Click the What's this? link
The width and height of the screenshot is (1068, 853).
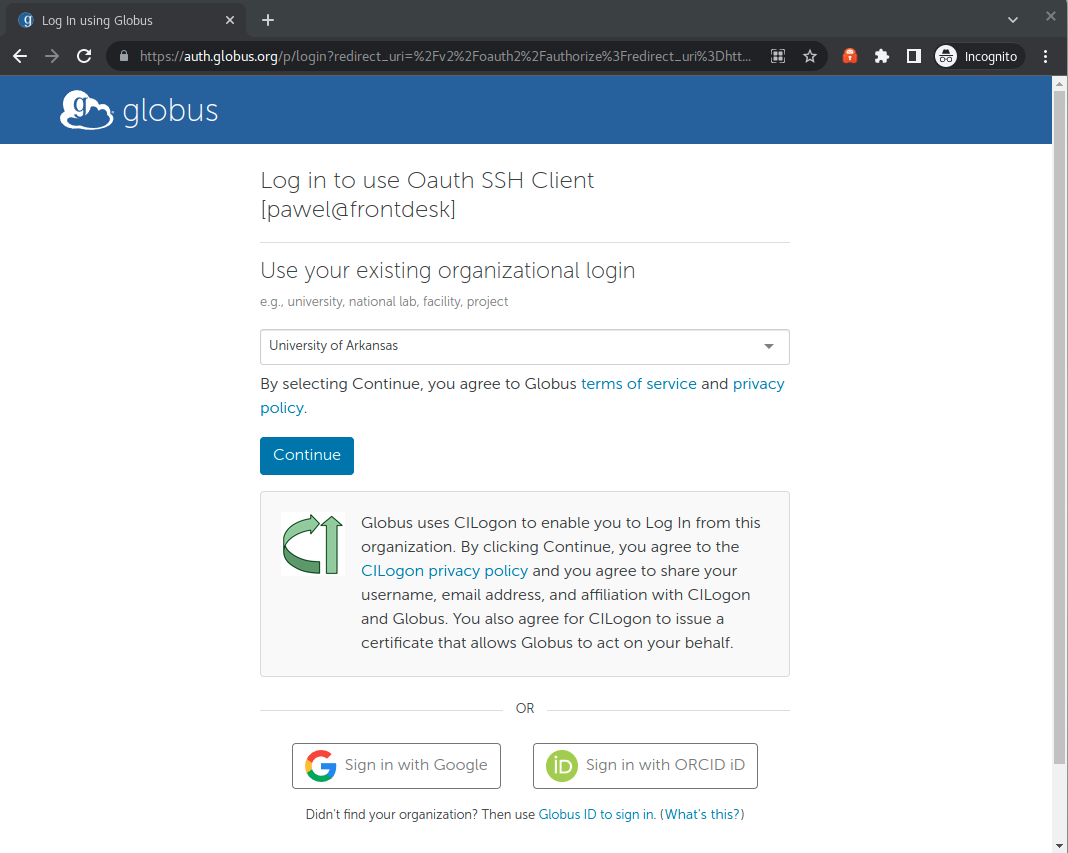pyautogui.click(x=702, y=815)
